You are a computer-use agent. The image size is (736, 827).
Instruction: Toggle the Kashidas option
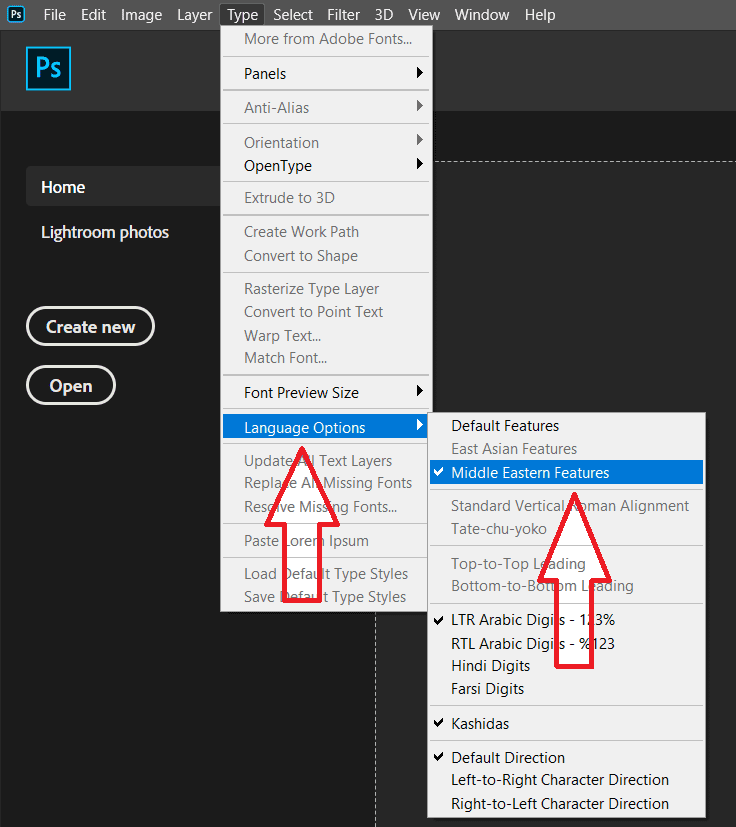567,724
